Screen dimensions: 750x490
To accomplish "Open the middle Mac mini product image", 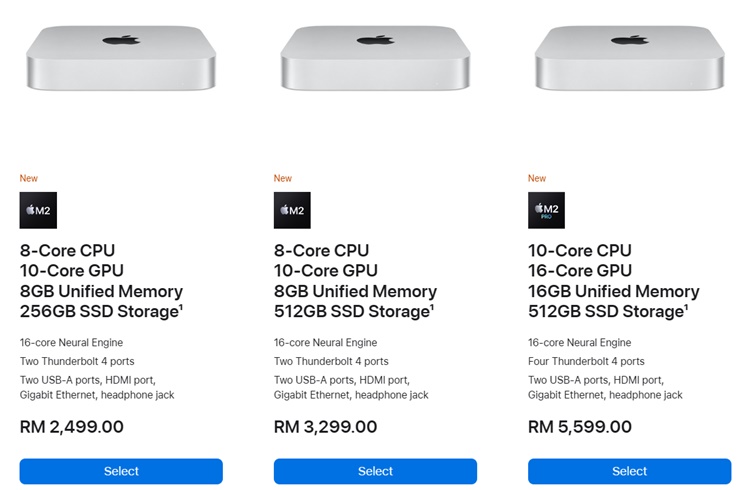I will 375,58.
